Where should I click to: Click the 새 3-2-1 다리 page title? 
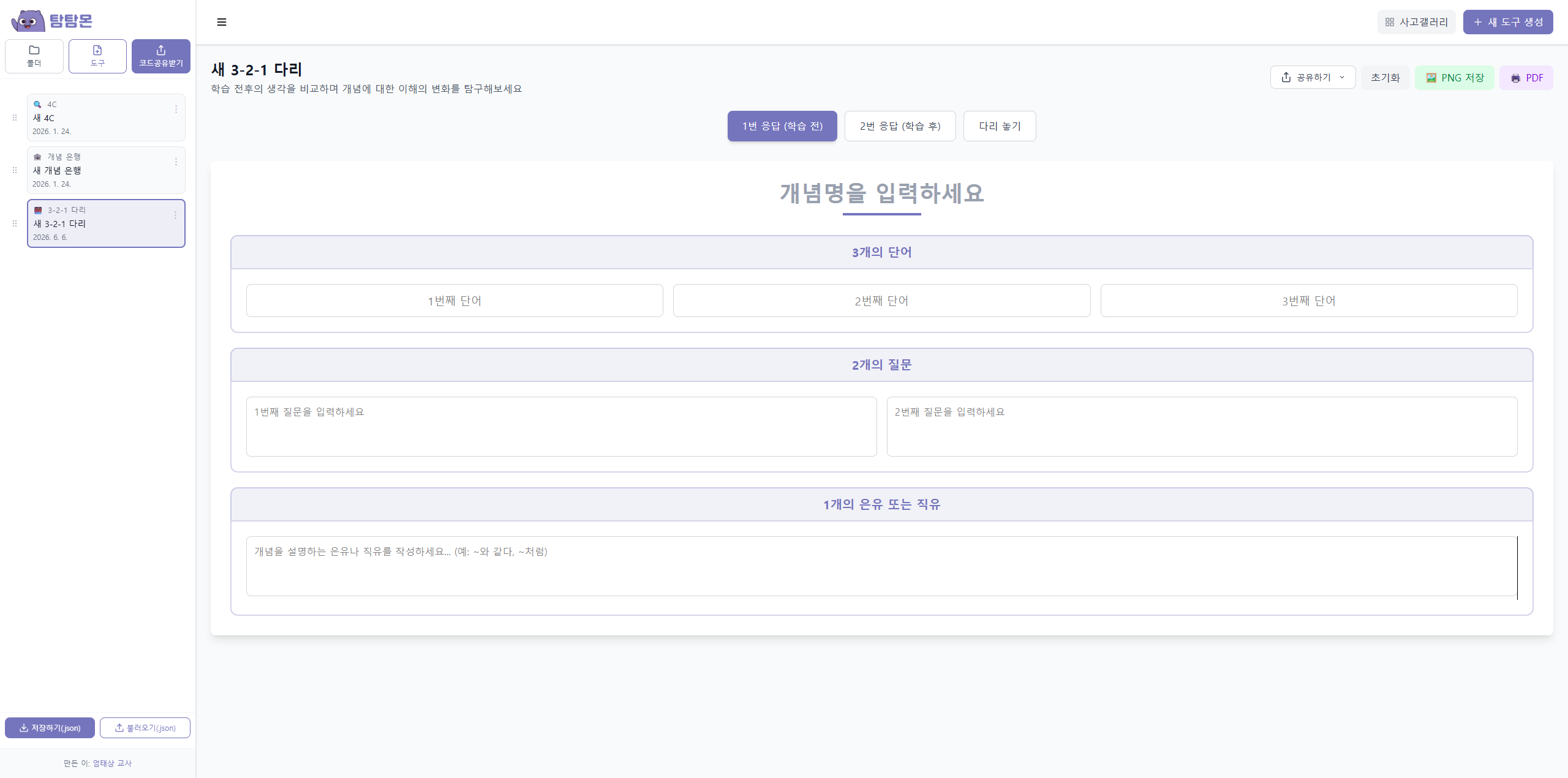(257, 70)
